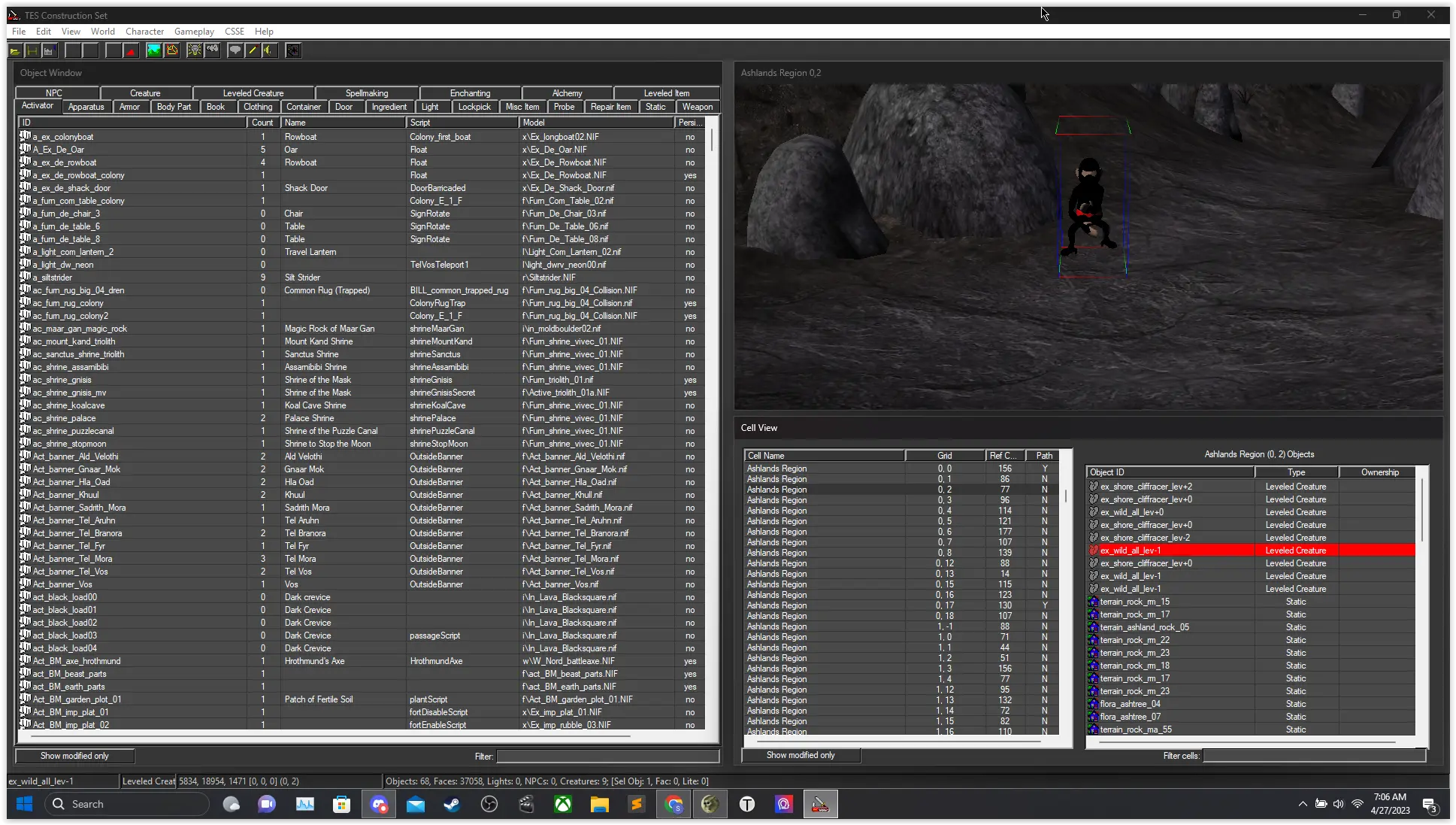Click the Filter cells input field
This screenshot has width=1456, height=825.
(x=1314, y=756)
